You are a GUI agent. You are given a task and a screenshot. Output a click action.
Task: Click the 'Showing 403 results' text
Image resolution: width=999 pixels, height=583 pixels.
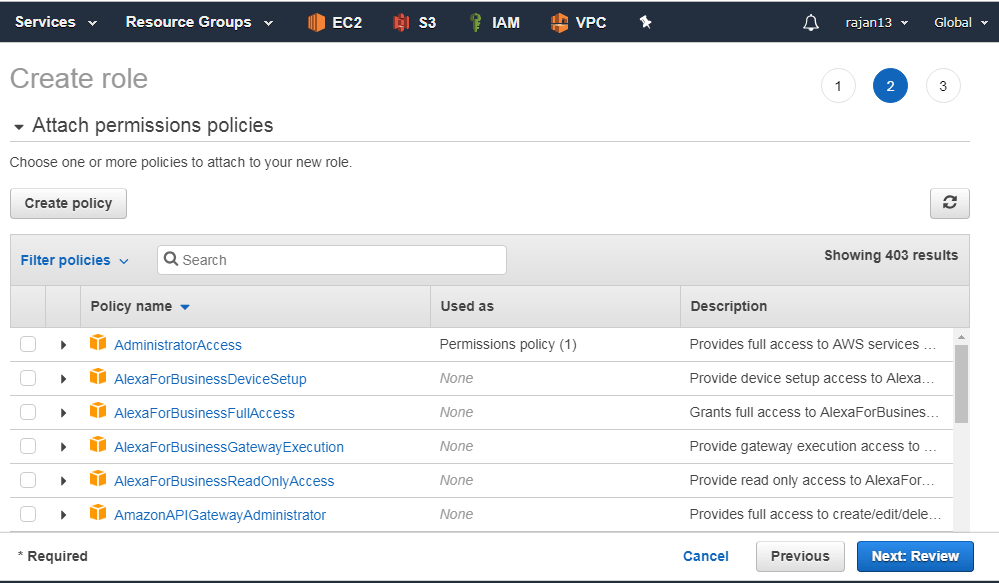(x=891, y=256)
